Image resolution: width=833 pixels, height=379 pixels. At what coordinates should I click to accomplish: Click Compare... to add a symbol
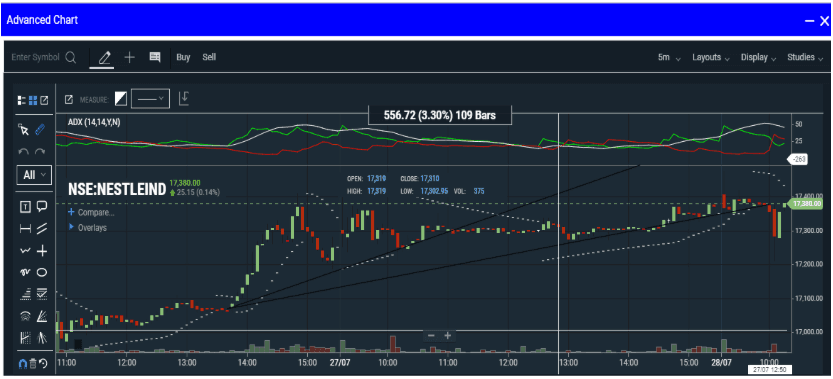point(91,213)
